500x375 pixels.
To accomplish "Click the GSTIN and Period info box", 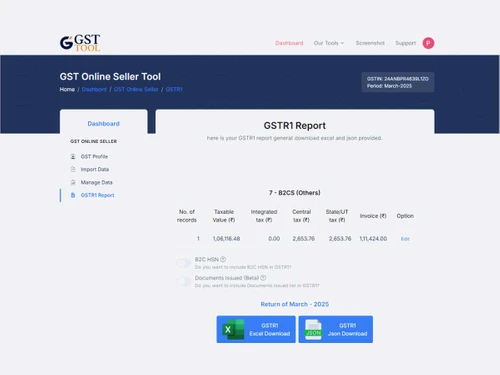I will tap(398, 82).
